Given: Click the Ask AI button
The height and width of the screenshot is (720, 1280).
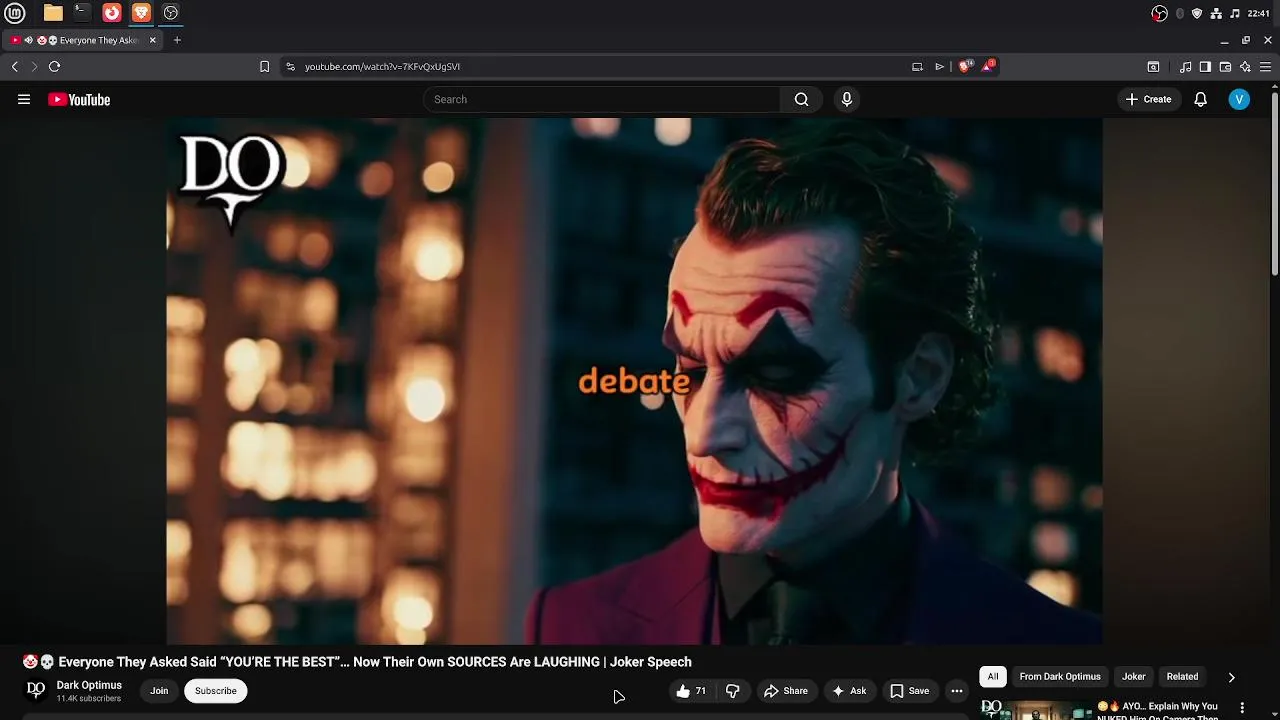Looking at the screenshot, I should pyautogui.click(x=849, y=691).
